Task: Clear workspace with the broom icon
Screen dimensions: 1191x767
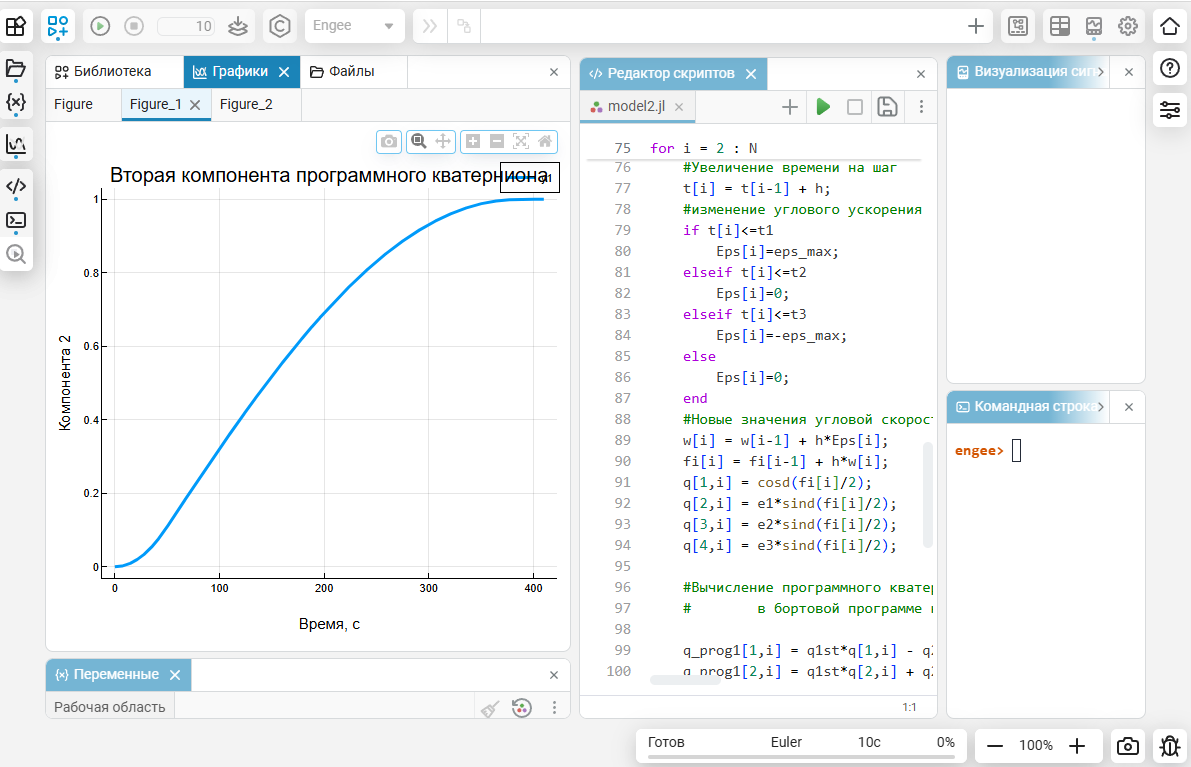Action: pos(490,708)
